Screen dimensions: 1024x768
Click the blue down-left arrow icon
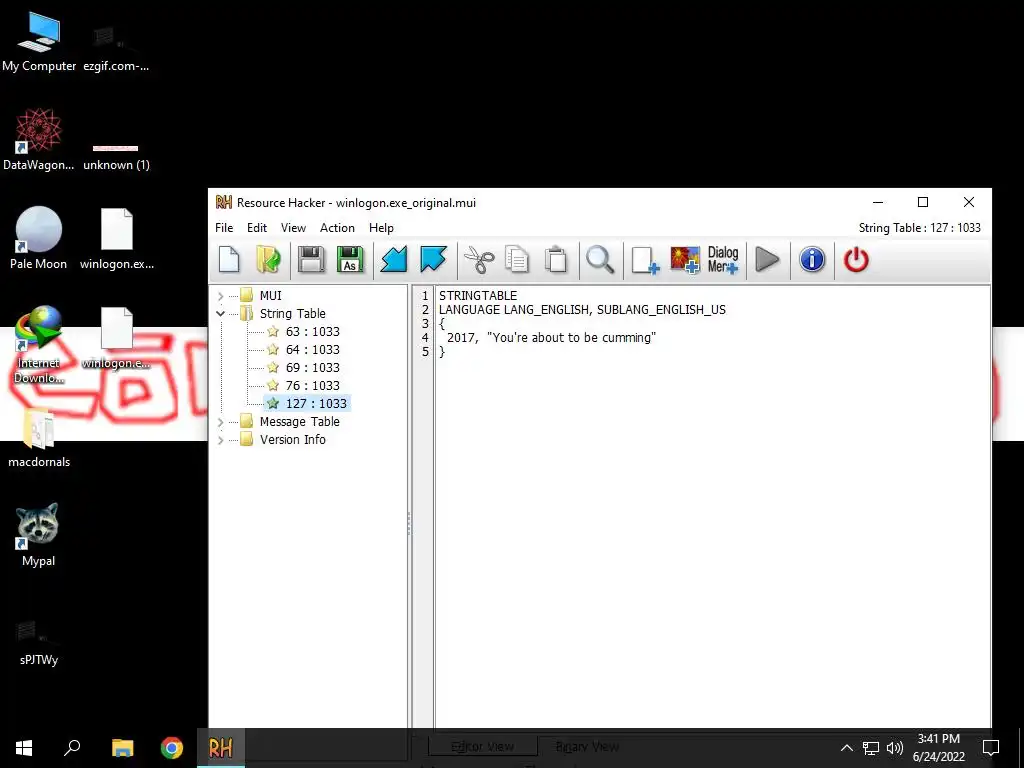(394, 259)
